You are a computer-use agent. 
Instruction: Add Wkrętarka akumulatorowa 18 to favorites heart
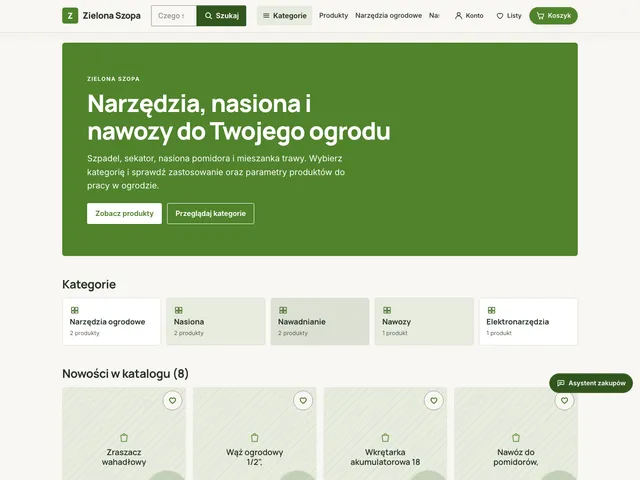[x=434, y=401]
